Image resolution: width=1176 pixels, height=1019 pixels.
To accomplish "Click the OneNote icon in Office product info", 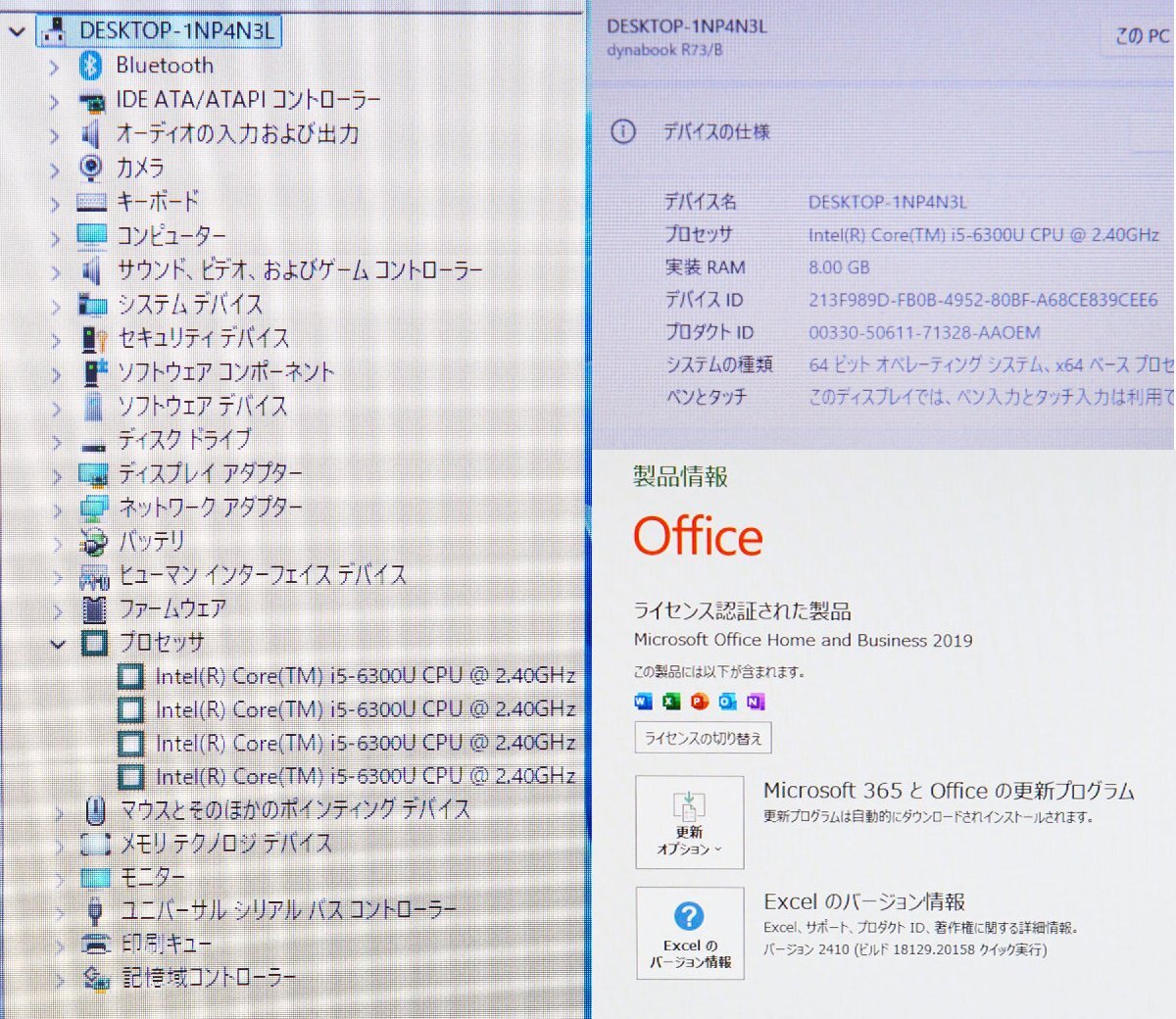I will click(x=756, y=702).
